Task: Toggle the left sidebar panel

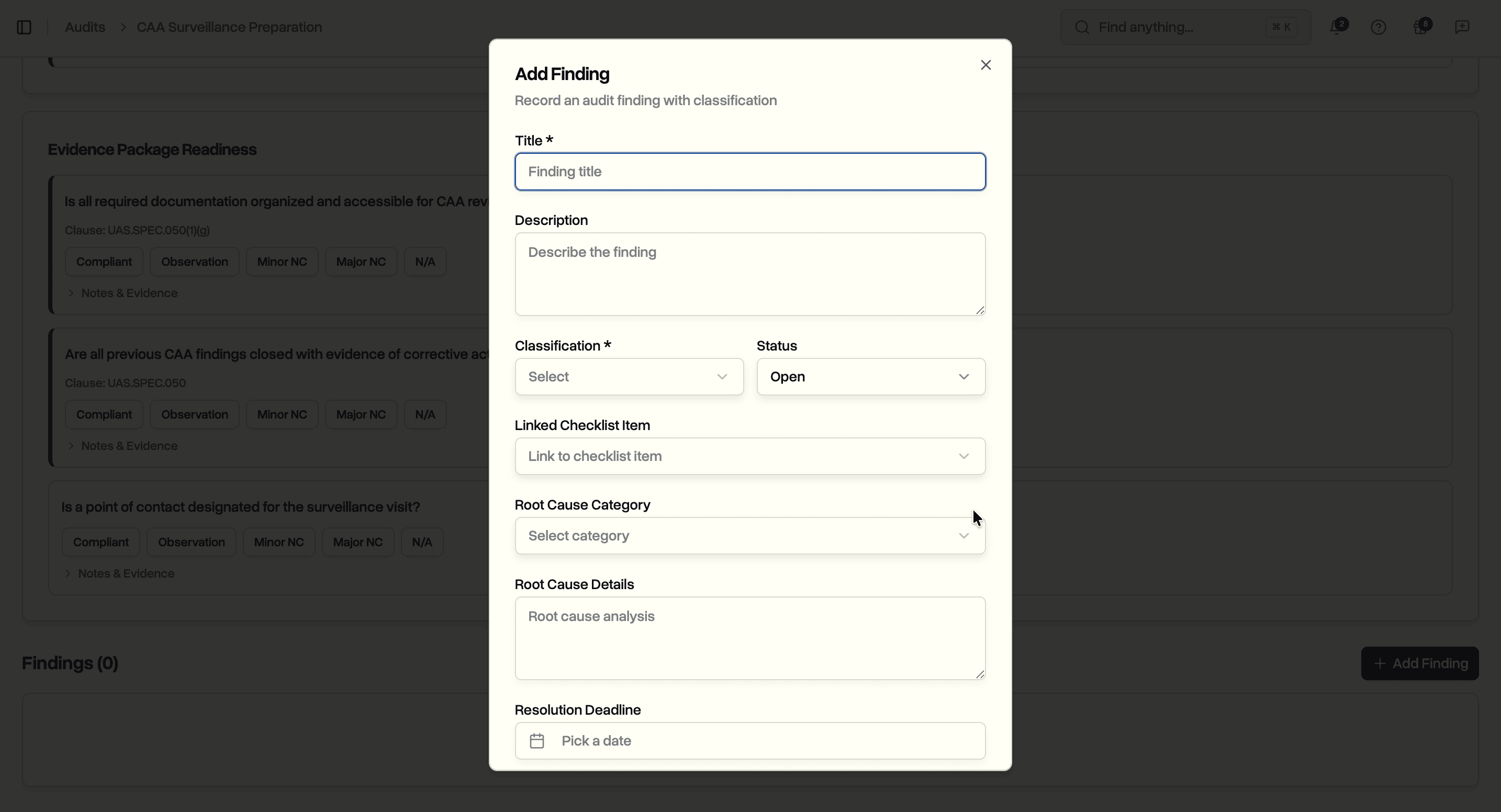Action: click(x=24, y=27)
